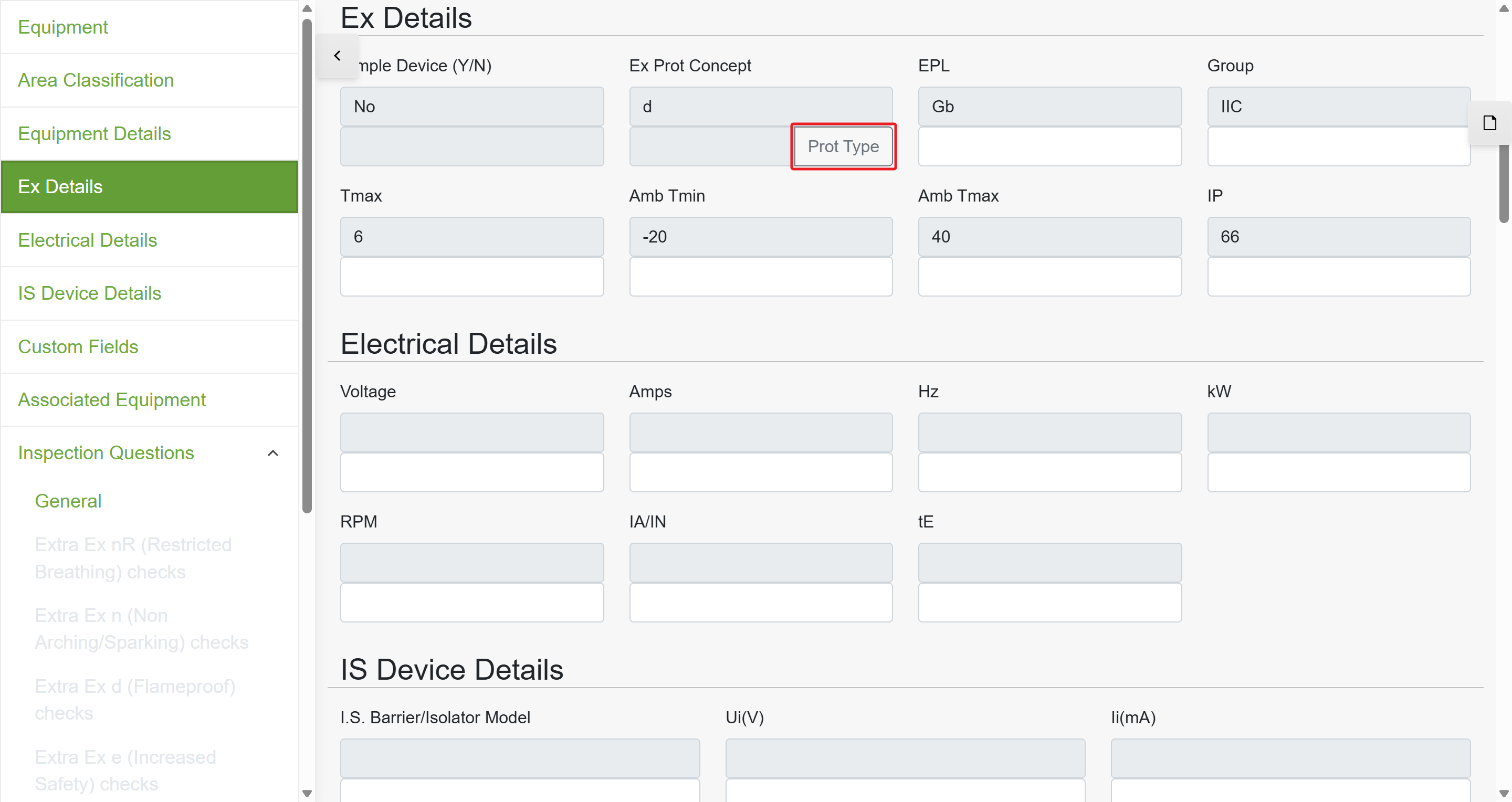The width and height of the screenshot is (1512, 802).
Task: Open the document icon at the right edge
Action: pyautogui.click(x=1490, y=123)
